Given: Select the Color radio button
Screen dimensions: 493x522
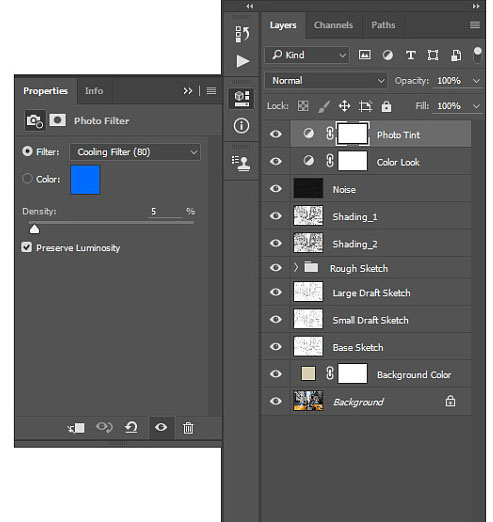Looking at the screenshot, I should (27, 178).
